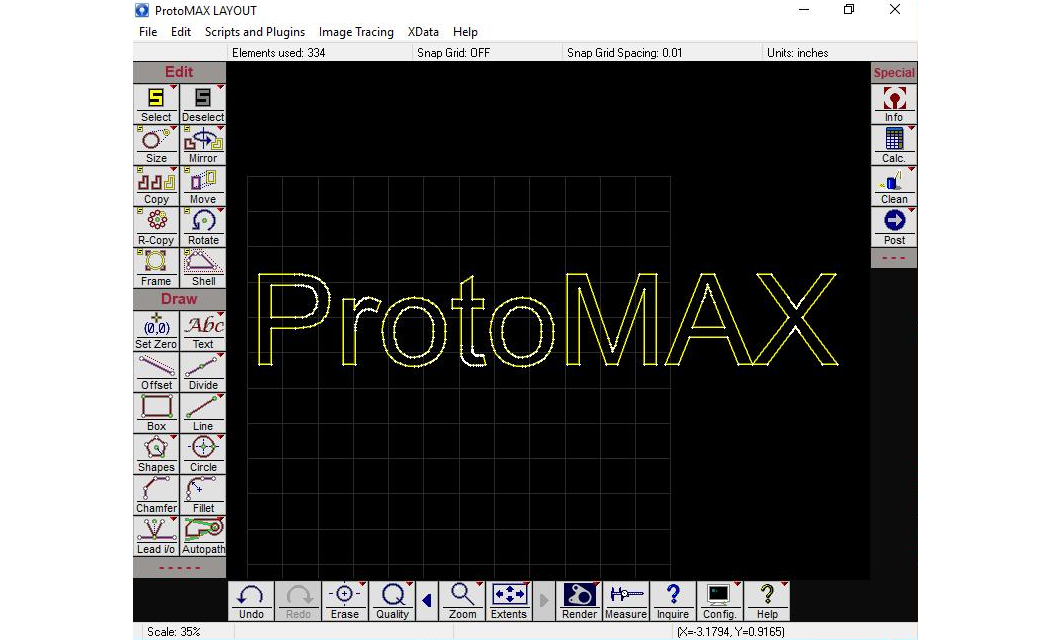Click the Clean tool in Special panel
Screen dimensions: 1050x640
click(894, 185)
